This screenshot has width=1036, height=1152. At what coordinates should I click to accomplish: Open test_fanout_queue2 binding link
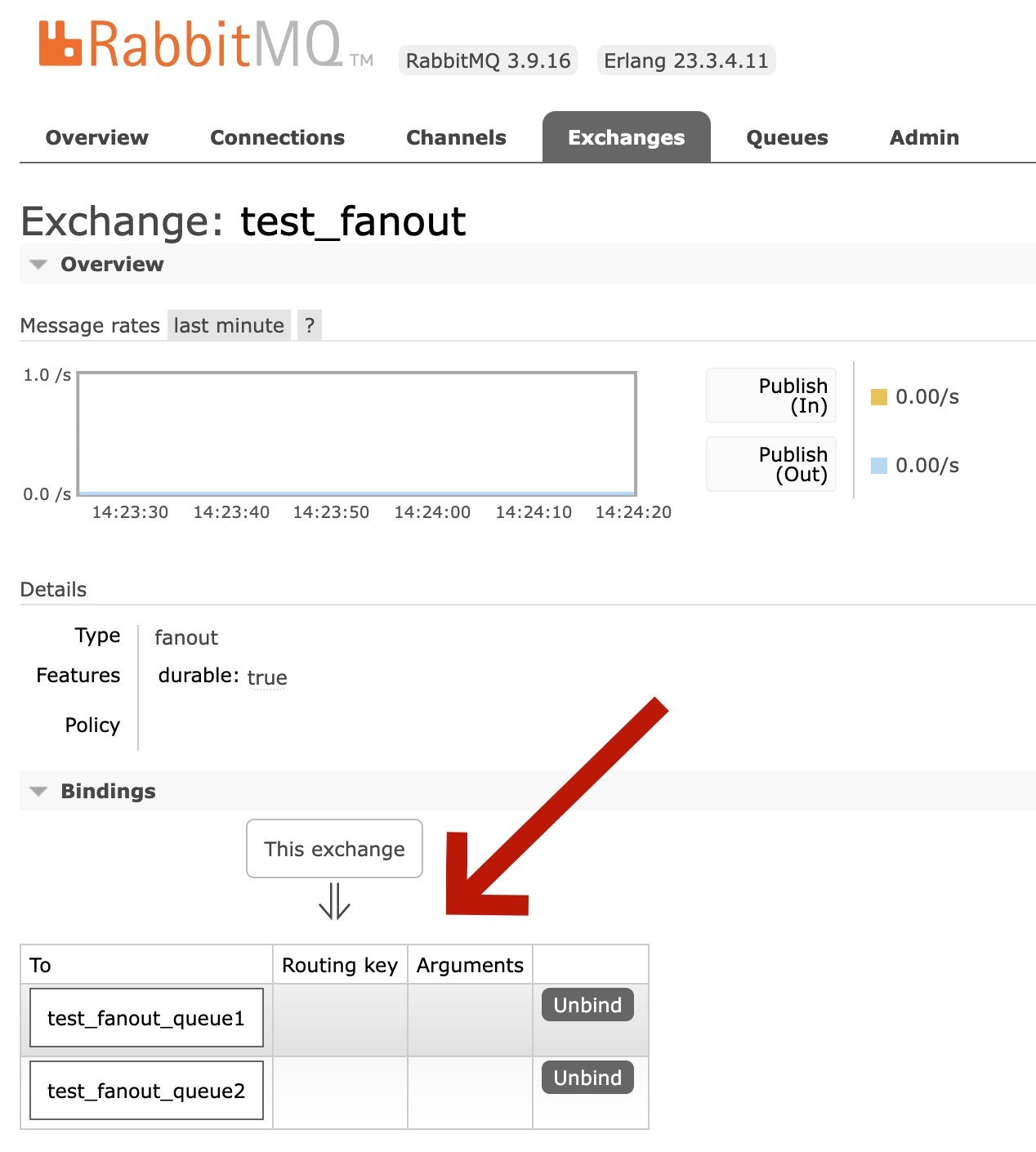point(146,1091)
